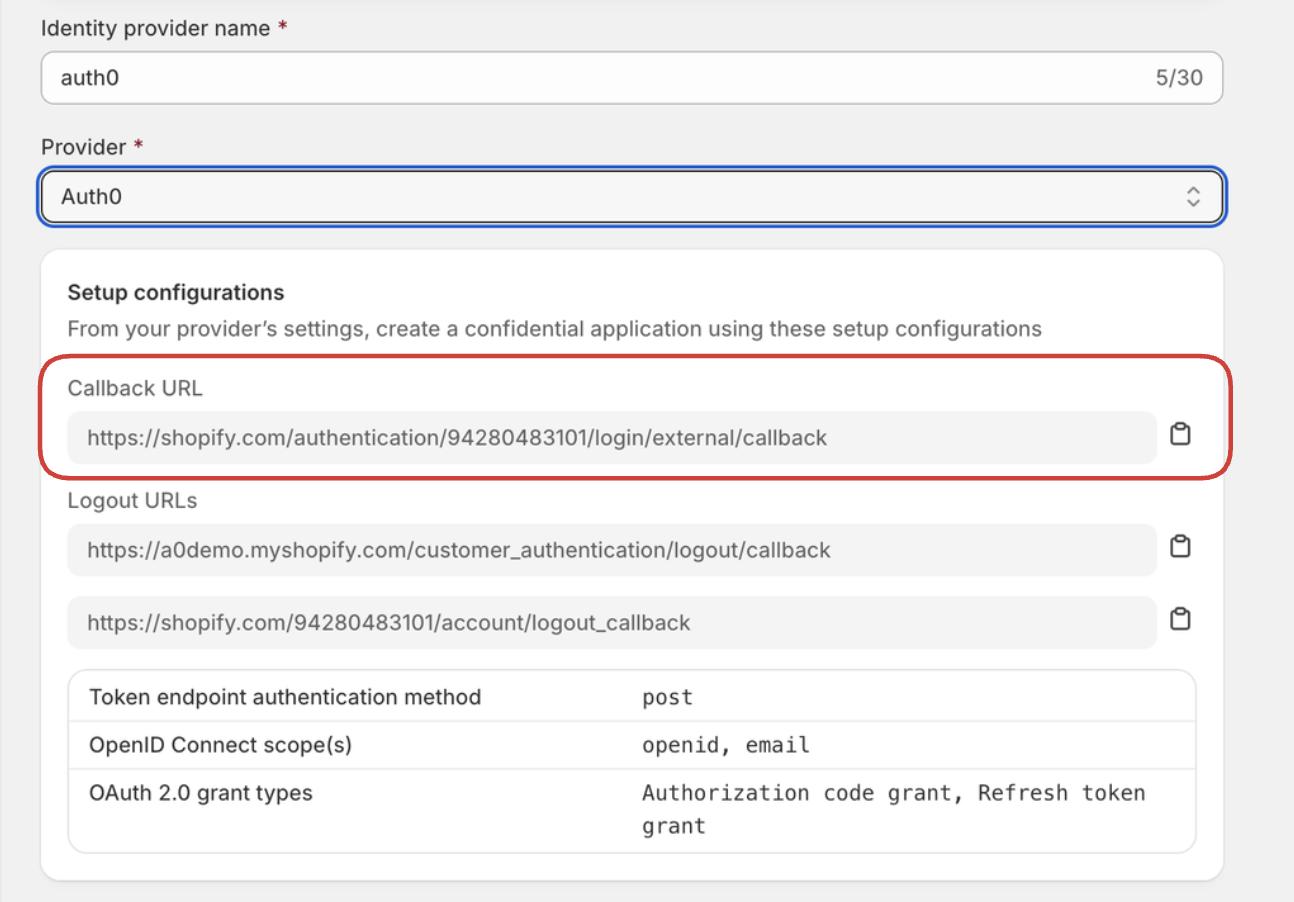Click the 'Provider' field label
The width and height of the screenshot is (1294, 902).
point(84,147)
